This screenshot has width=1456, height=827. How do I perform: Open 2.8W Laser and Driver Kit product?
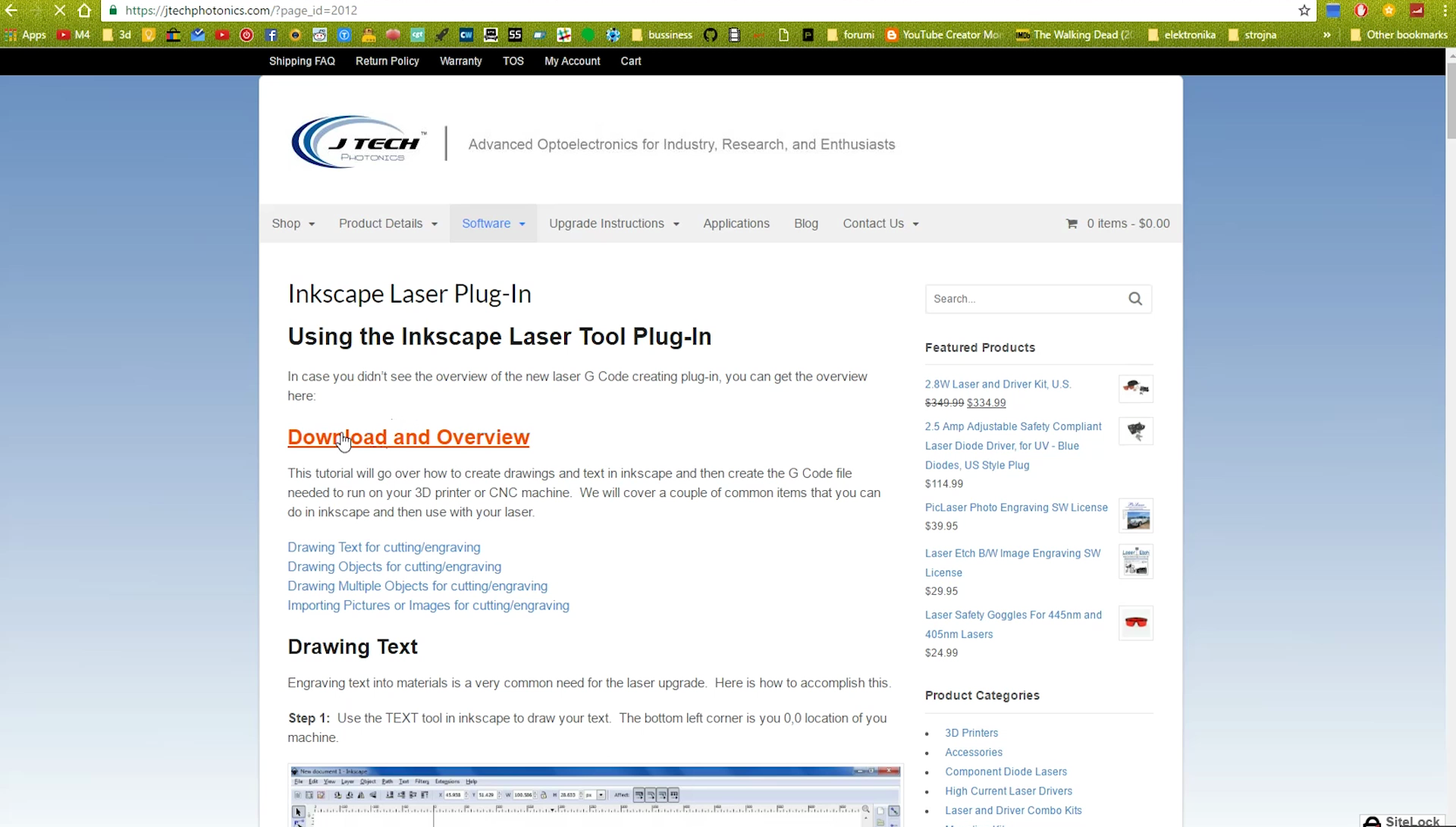pyautogui.click(x=998, y=385)
